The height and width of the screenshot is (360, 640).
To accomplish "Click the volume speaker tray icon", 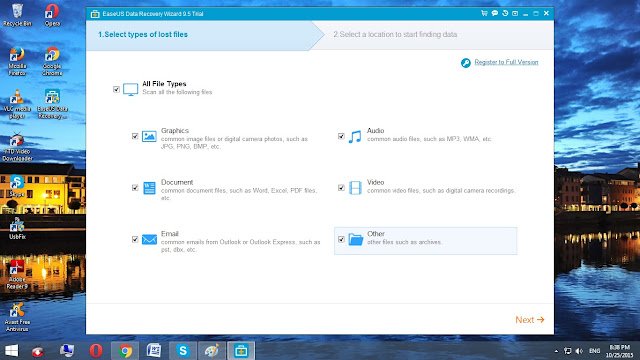I will tap(579, 351).
